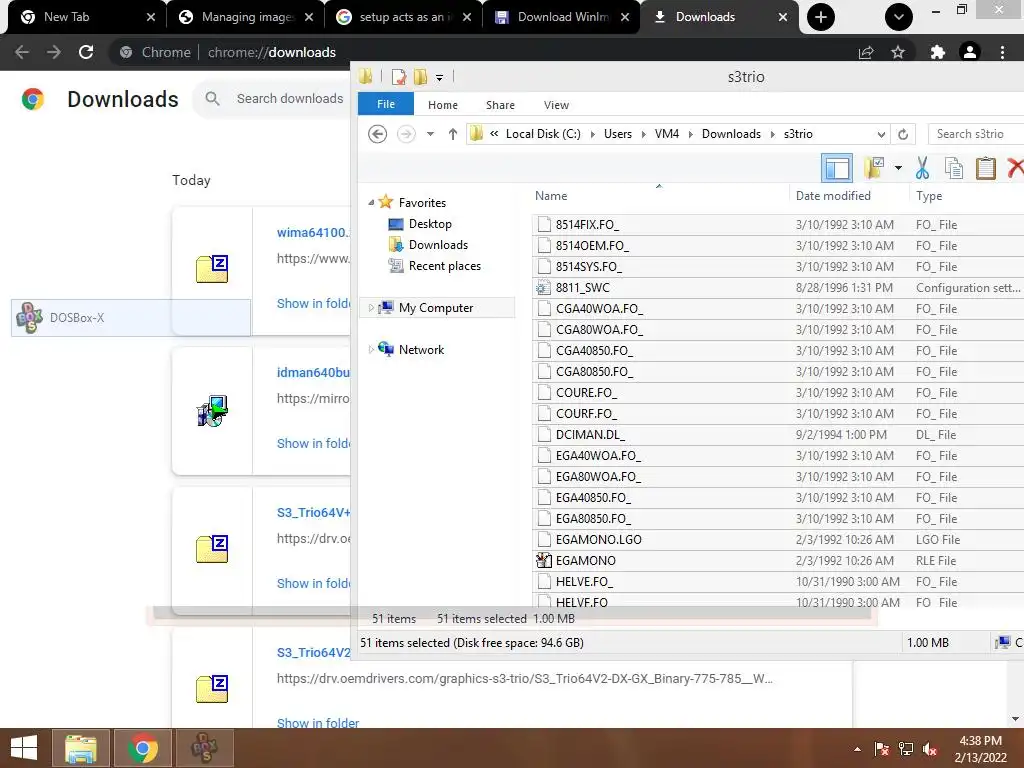Expand the My Computer tree node
Viewport: 1024px width, 768px height.
[371, 308]
